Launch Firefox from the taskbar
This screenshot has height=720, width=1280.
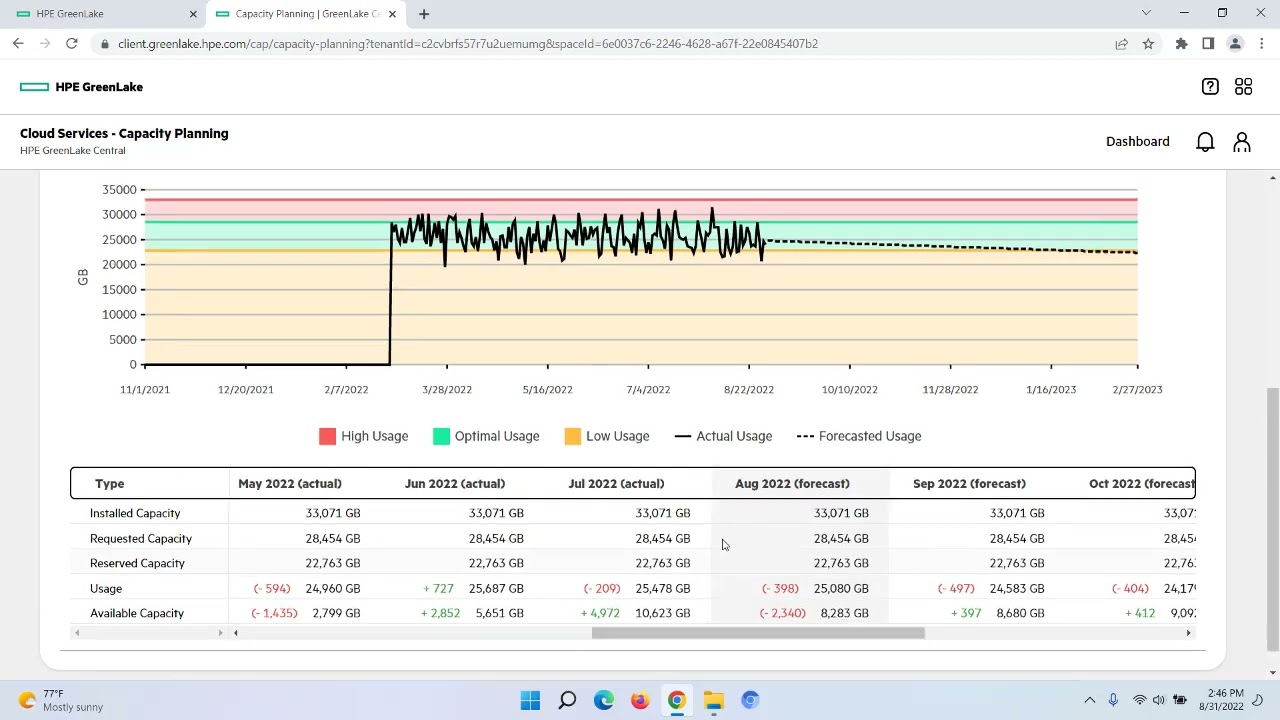tap(640, 700)
